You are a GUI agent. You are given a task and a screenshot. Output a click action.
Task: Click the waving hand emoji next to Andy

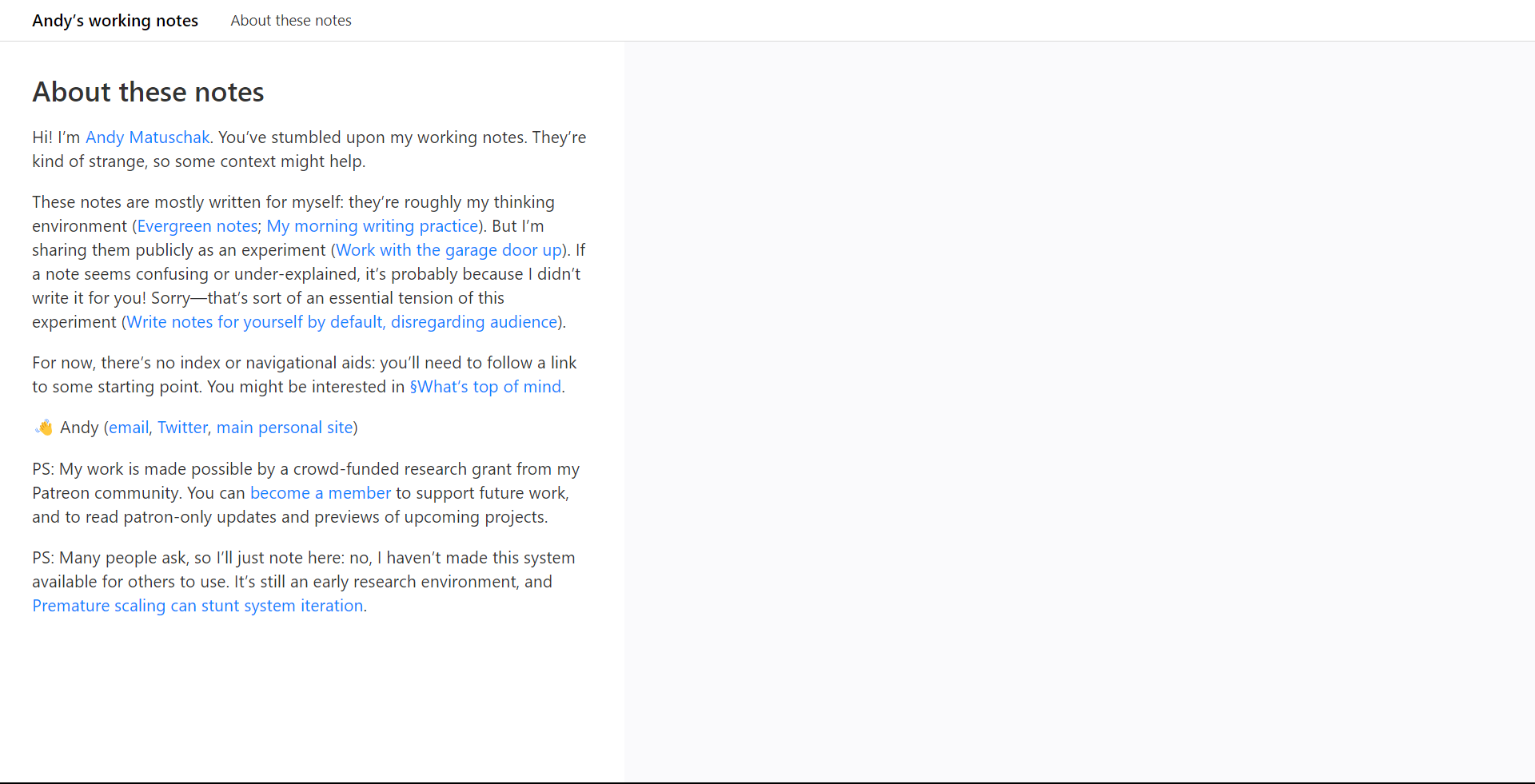pyautogui.click(x=44, y=428)
